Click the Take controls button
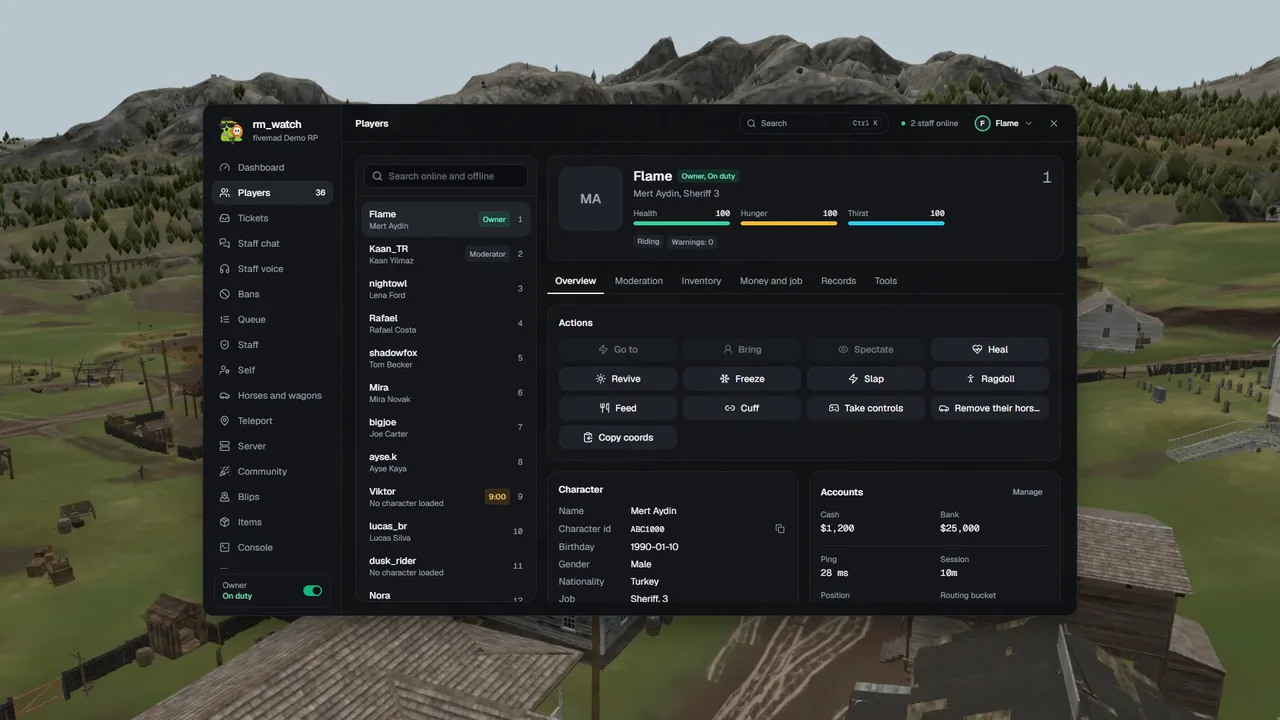 pyautogui.click(x=866, y=408)
